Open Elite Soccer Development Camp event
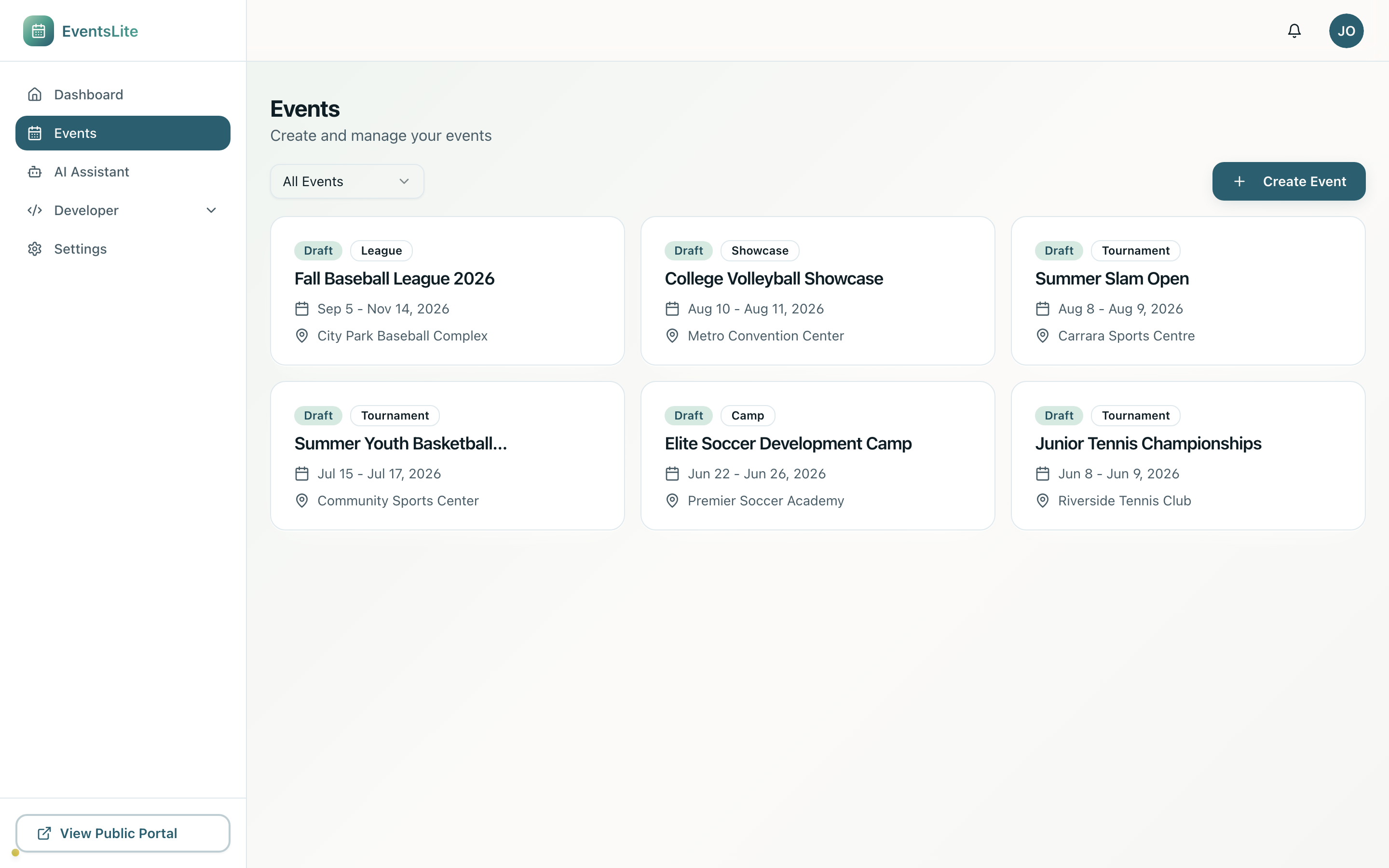 788,443
